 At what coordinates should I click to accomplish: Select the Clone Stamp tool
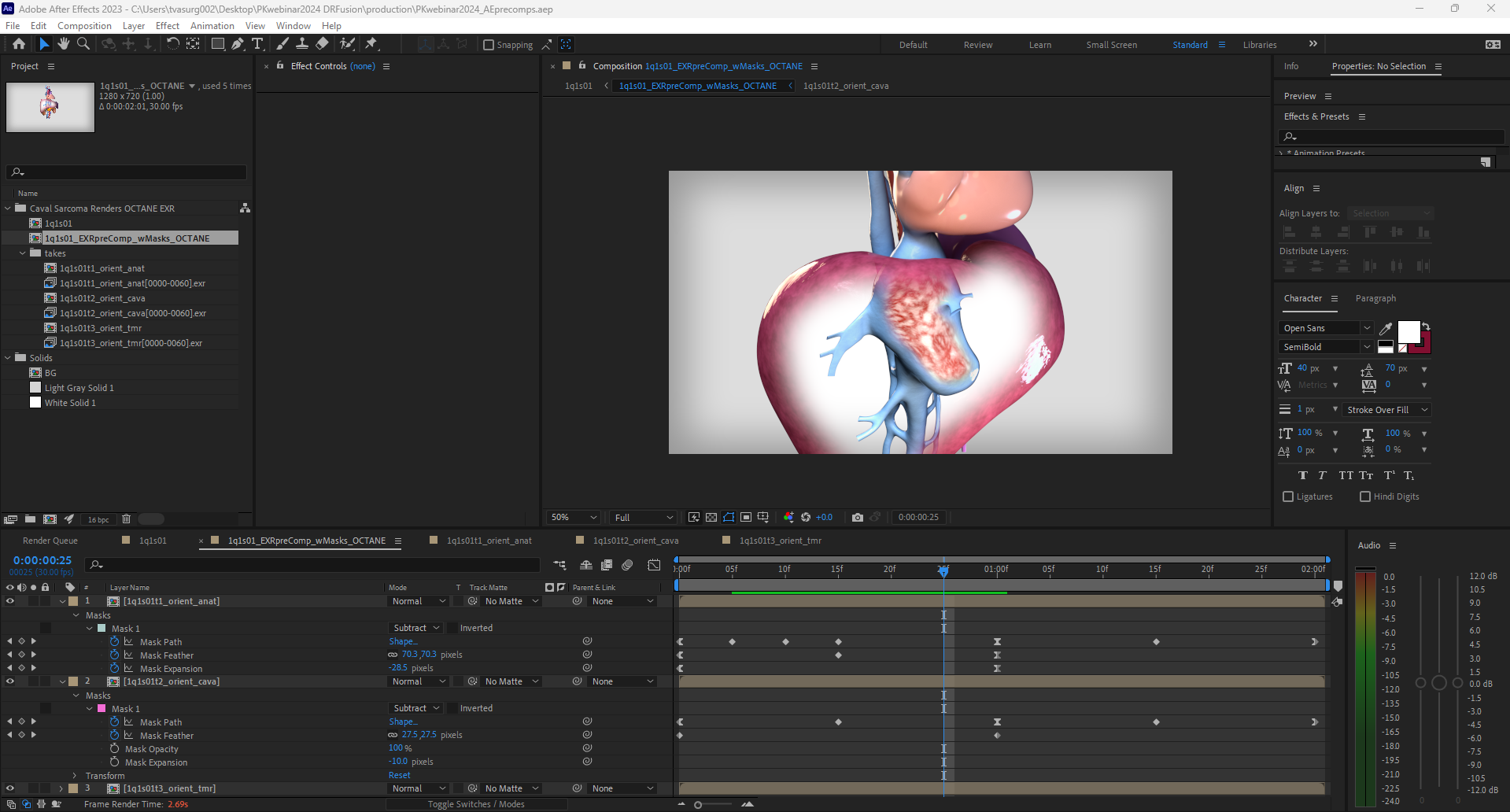tap(302, 44)
